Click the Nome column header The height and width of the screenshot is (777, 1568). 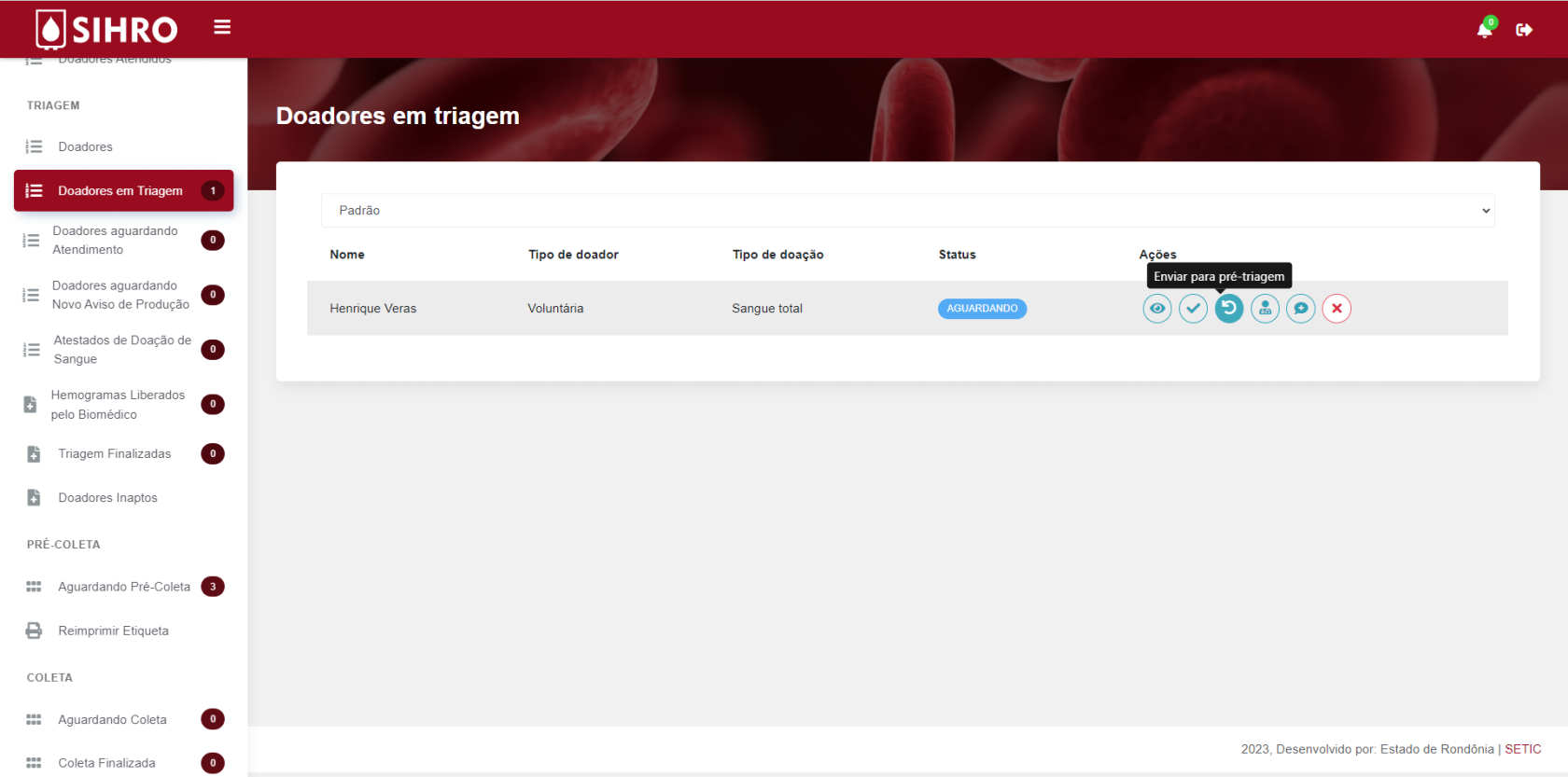pos(347,255)
